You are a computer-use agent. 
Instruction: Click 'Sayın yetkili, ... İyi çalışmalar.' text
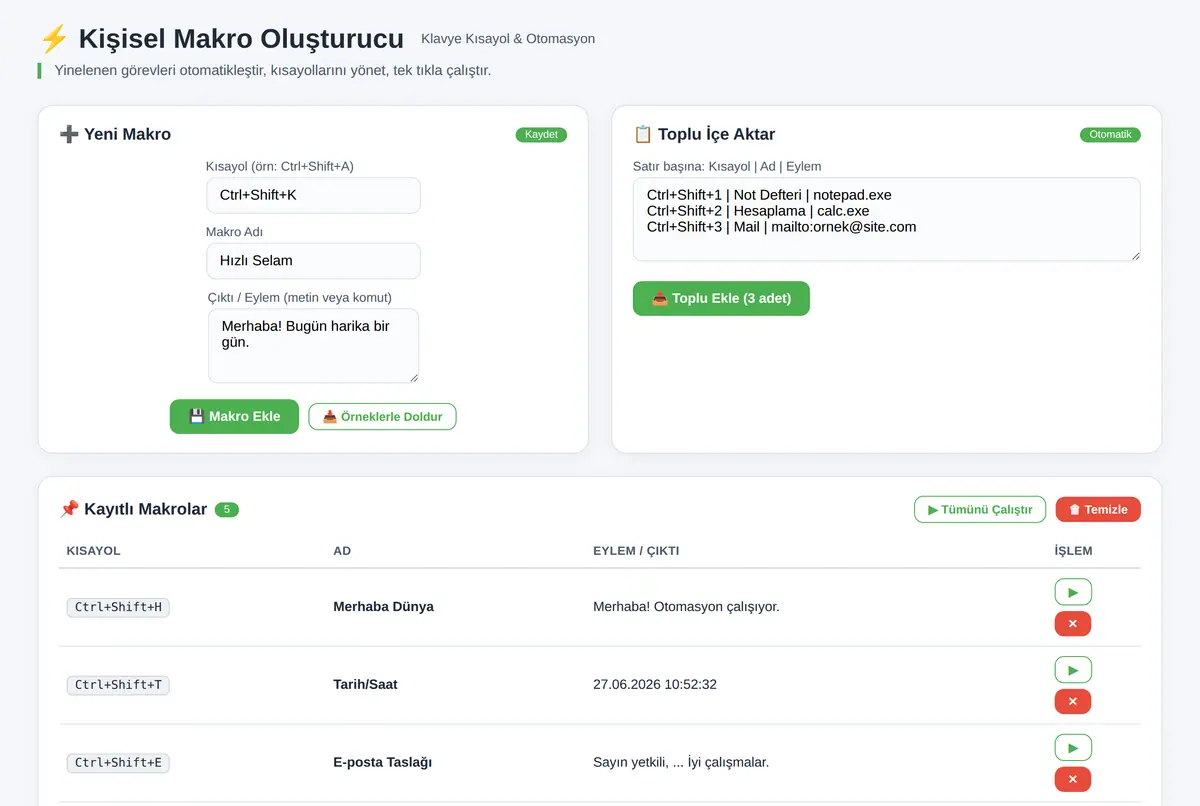681,763
